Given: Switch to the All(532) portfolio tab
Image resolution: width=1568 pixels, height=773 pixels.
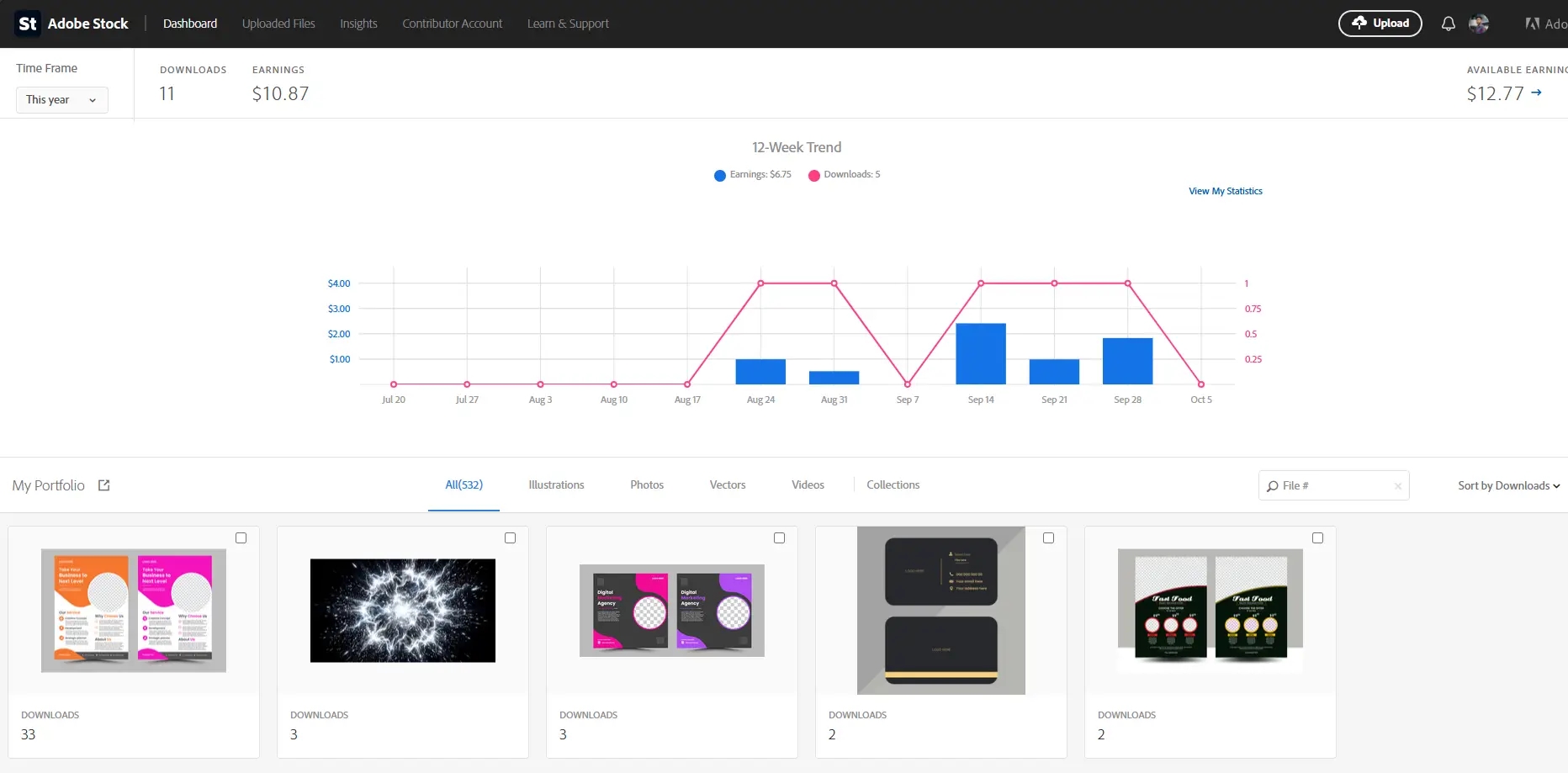Looking at the screenshot, I should [464, 485].
